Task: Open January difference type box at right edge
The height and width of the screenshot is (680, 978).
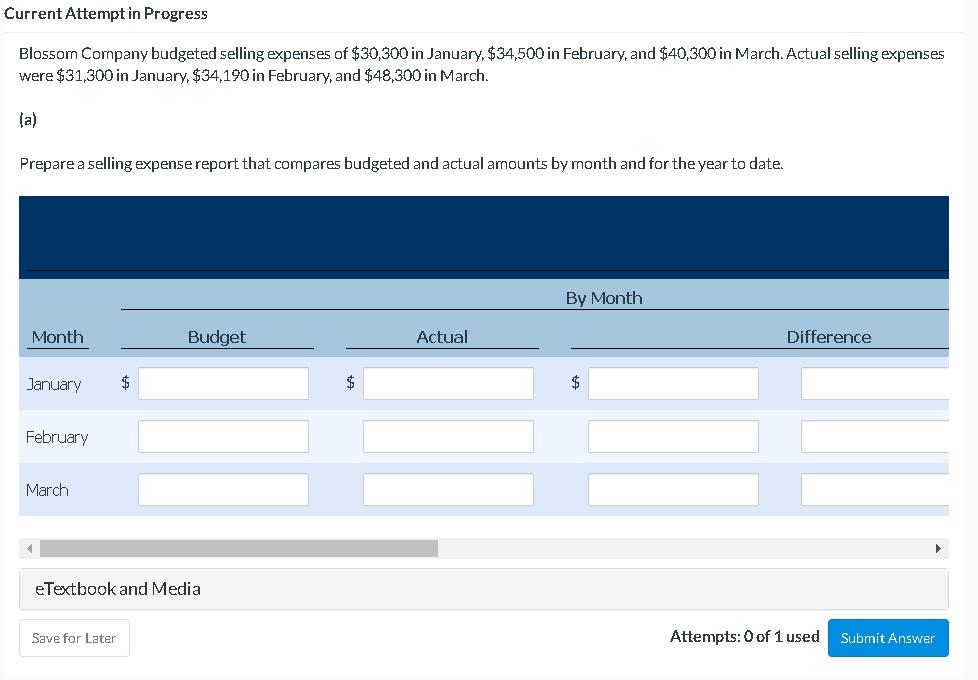Action: tap(875, 383)
